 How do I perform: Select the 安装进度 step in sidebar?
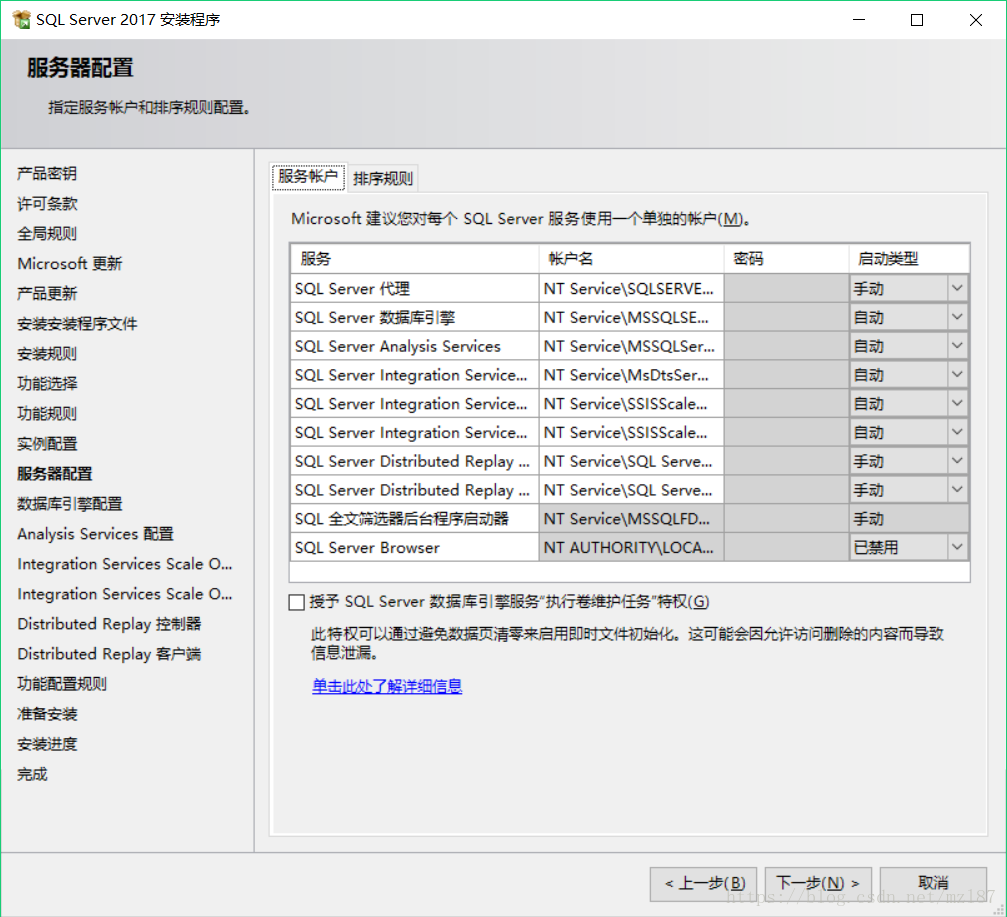pos(47,744)
